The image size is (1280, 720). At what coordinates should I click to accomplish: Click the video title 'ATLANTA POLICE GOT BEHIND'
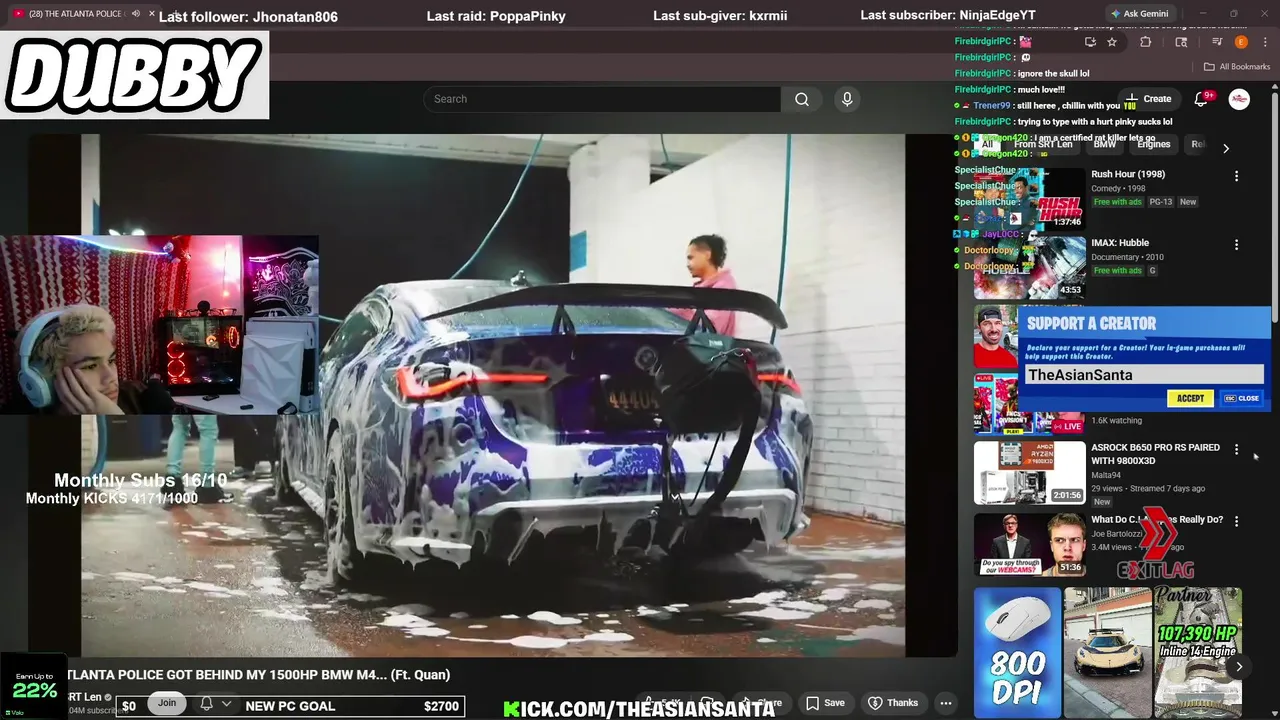tap(258, 675)
